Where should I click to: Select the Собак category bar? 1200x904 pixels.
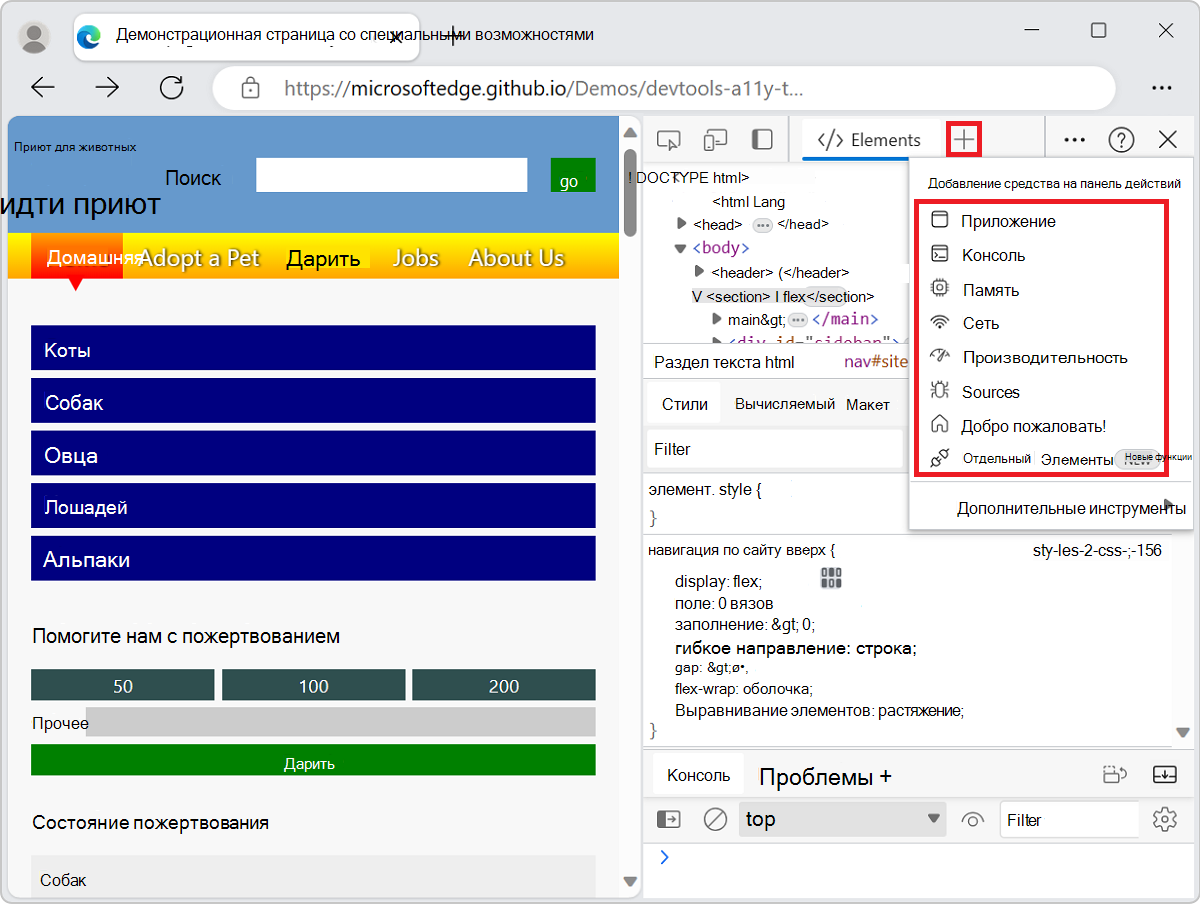(313, 401)
